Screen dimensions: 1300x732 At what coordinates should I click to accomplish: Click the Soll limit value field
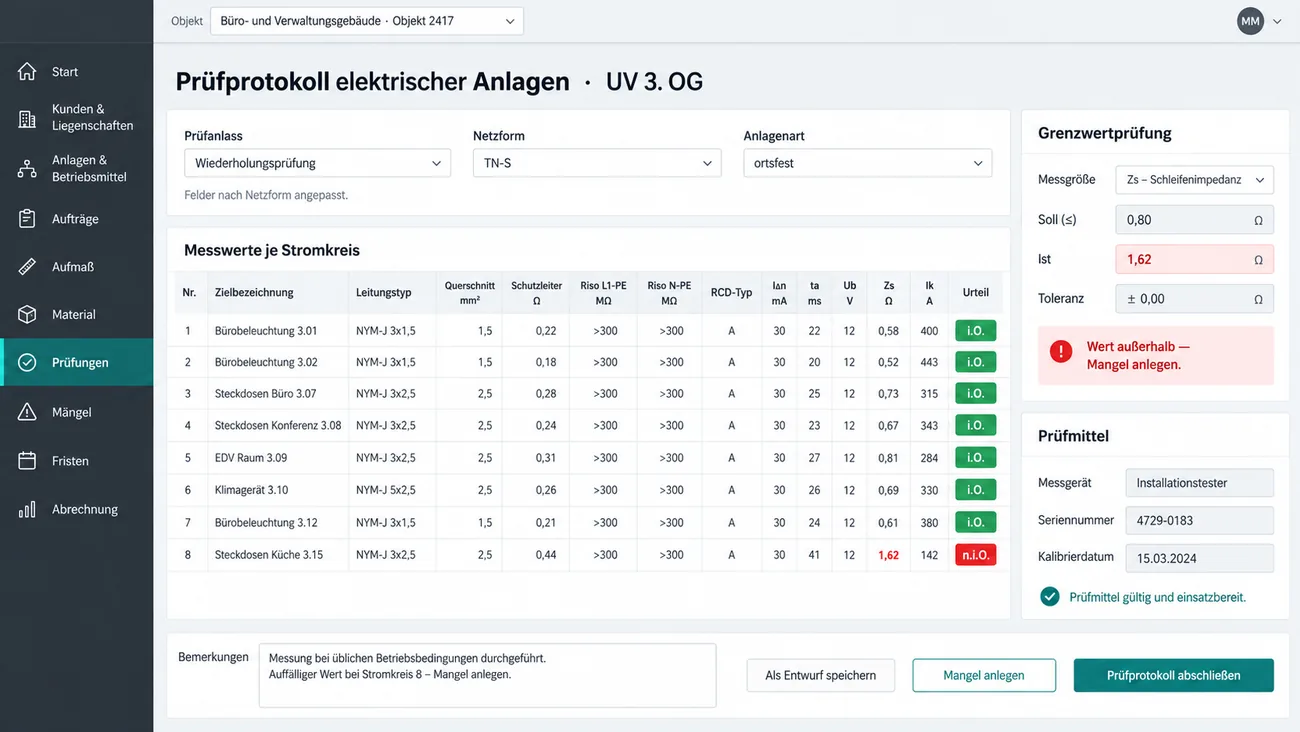1194,220
